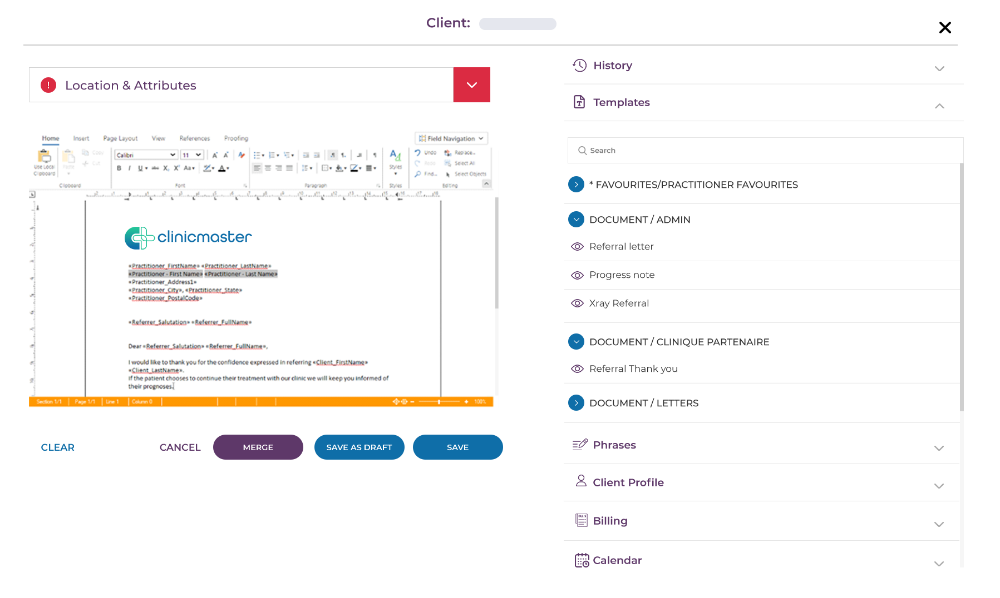Click the Undo icon in Editing group

pos(417,153)
